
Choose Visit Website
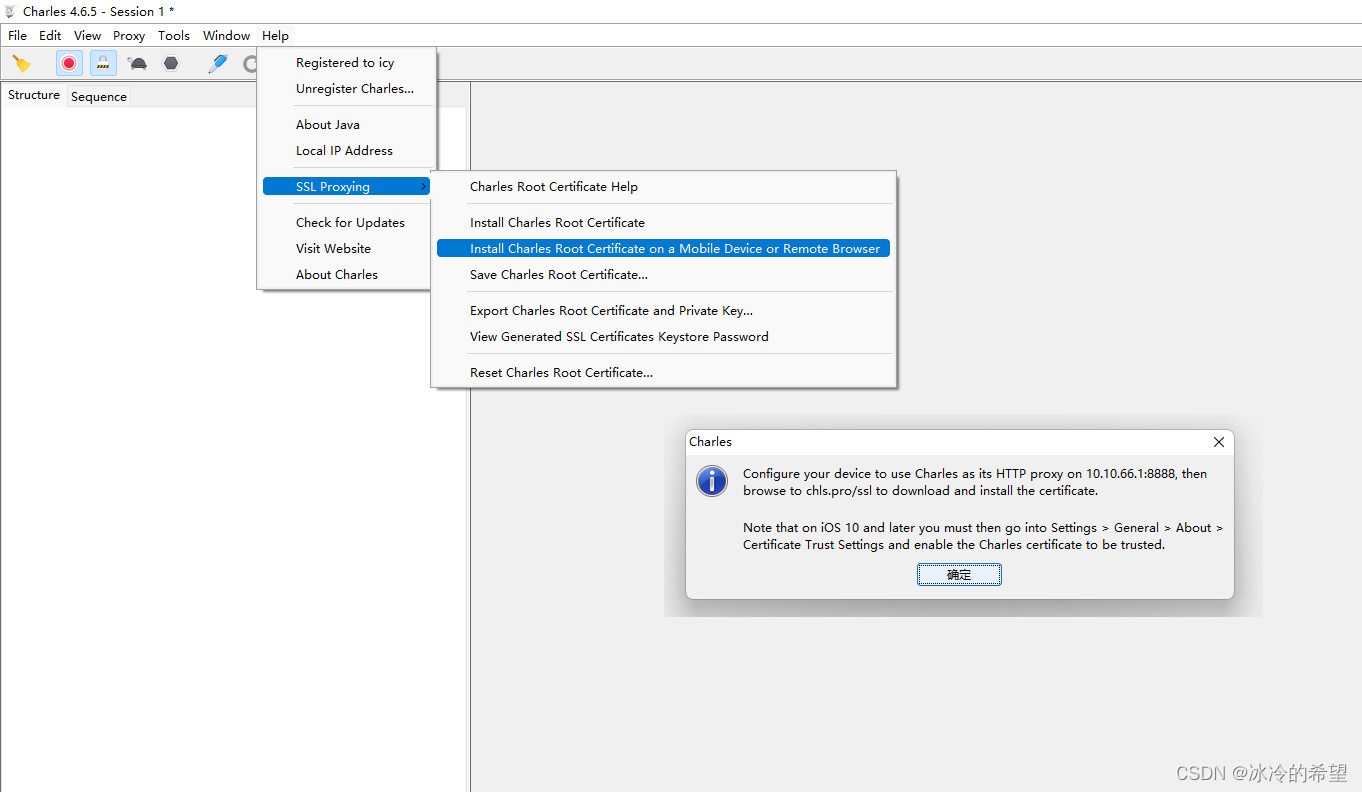[347, 248]
